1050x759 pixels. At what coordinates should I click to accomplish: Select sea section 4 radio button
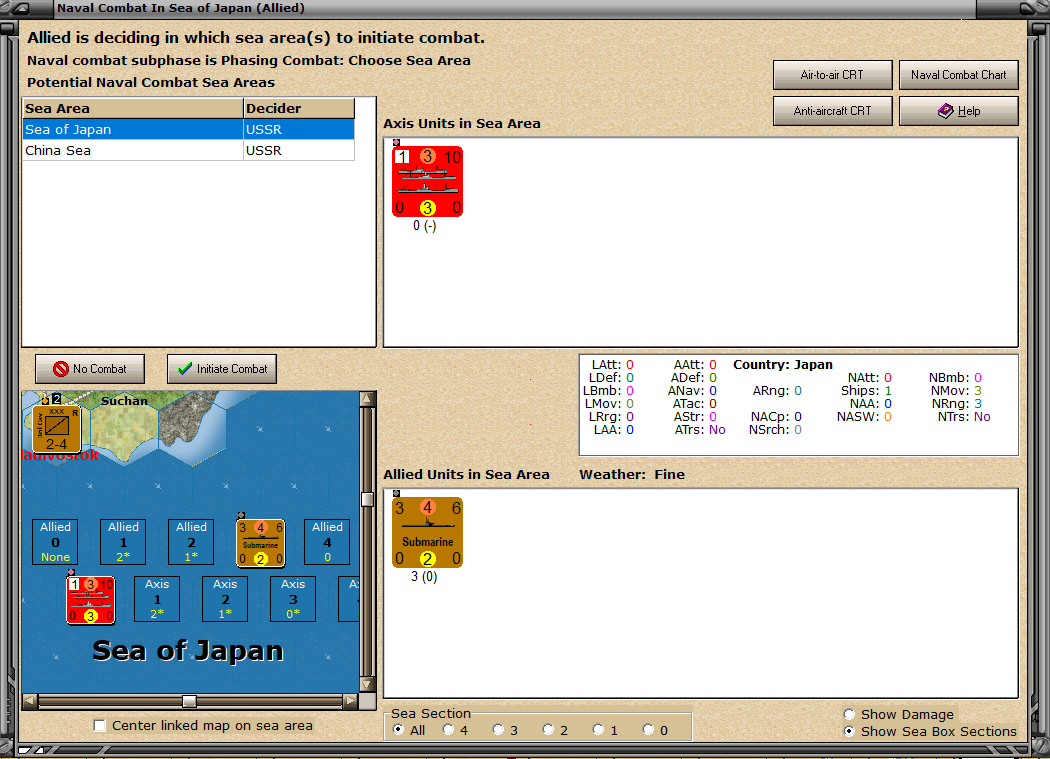tap(448, 730)
